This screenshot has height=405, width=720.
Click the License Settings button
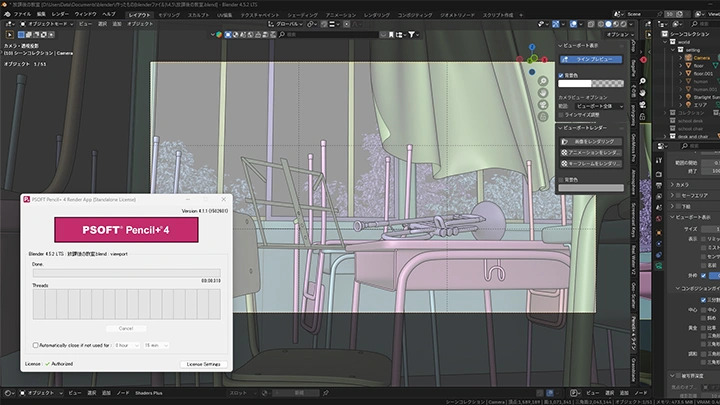(203, 364)
